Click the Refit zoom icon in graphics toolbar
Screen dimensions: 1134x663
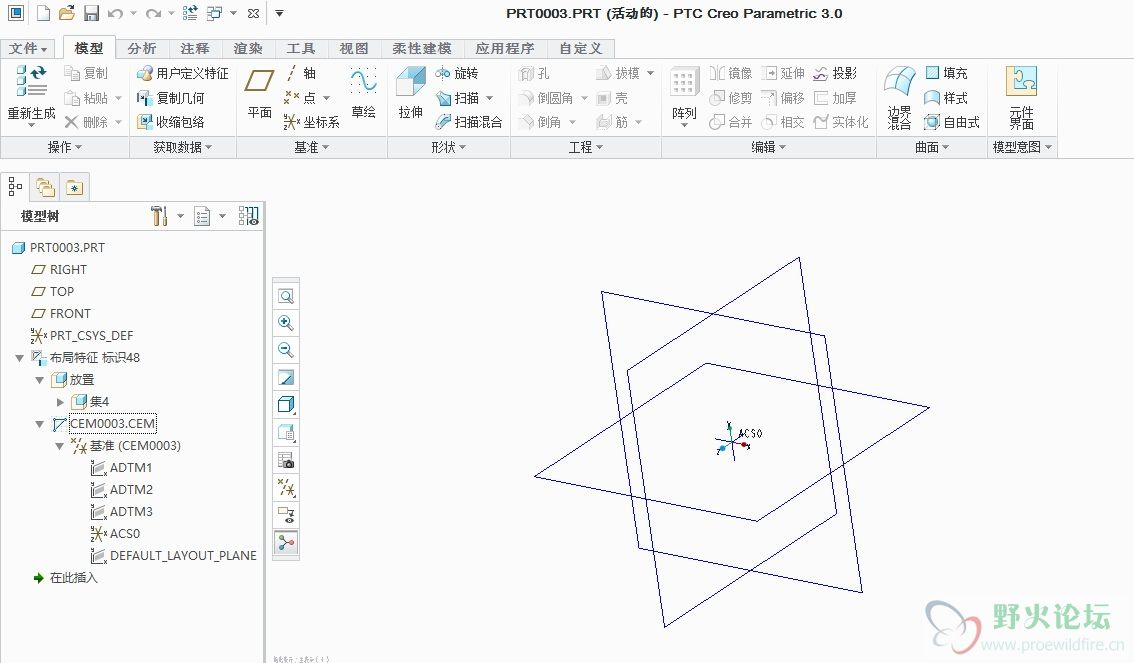point(286,296)
